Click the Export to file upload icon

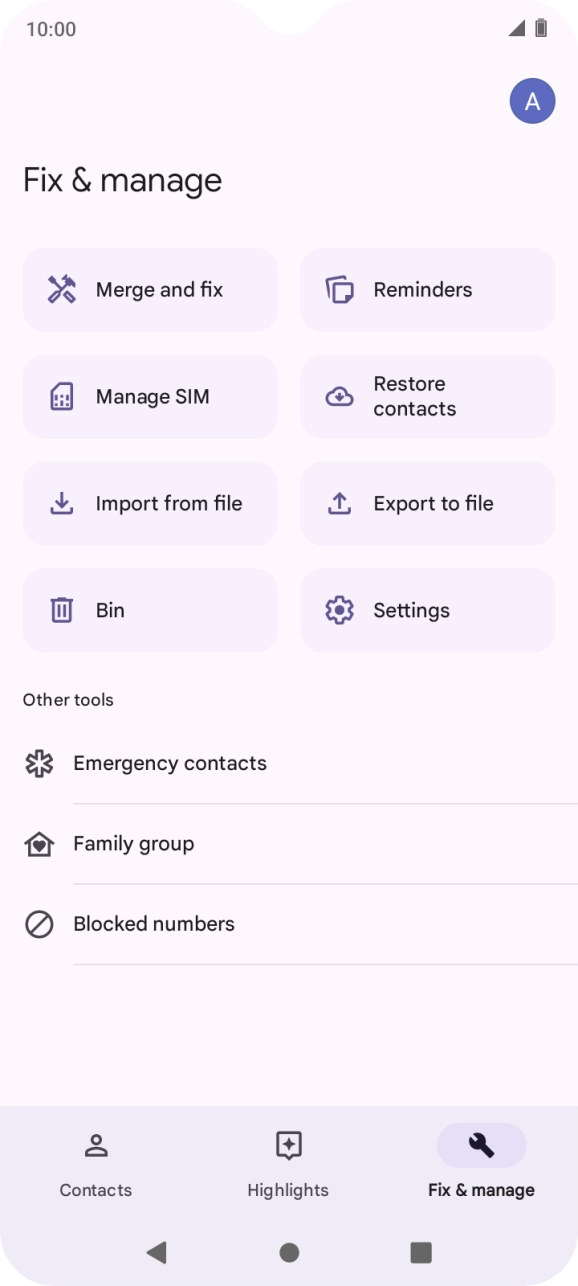coord(338,503)
